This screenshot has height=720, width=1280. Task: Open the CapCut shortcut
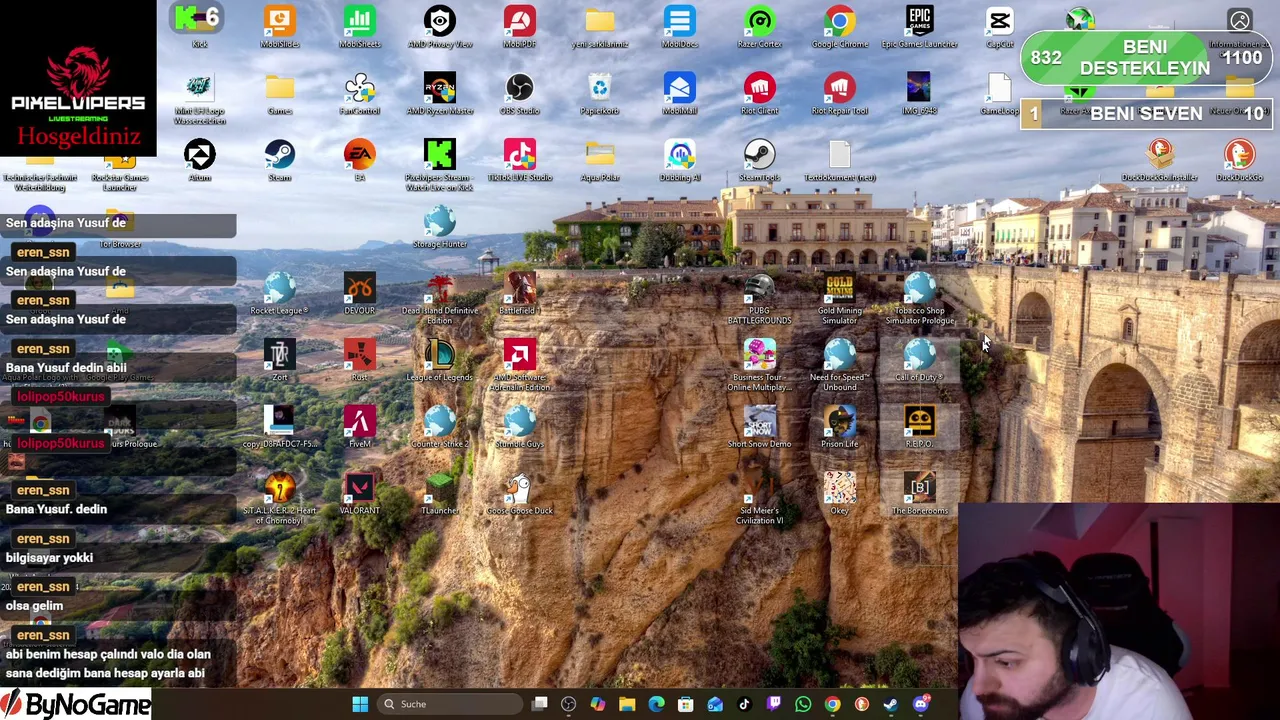click(999, 27)
